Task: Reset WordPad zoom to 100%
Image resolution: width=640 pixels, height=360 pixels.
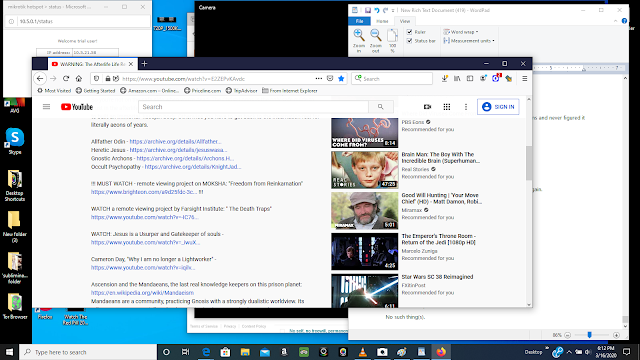Action: (392, 41)
